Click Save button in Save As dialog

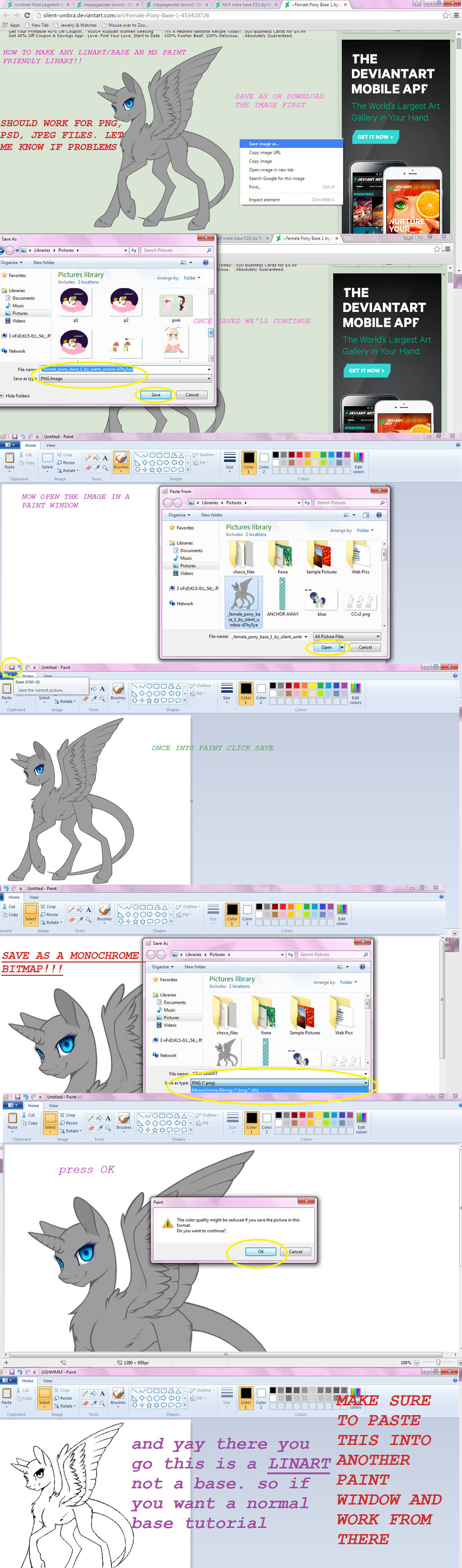[156, 394]
